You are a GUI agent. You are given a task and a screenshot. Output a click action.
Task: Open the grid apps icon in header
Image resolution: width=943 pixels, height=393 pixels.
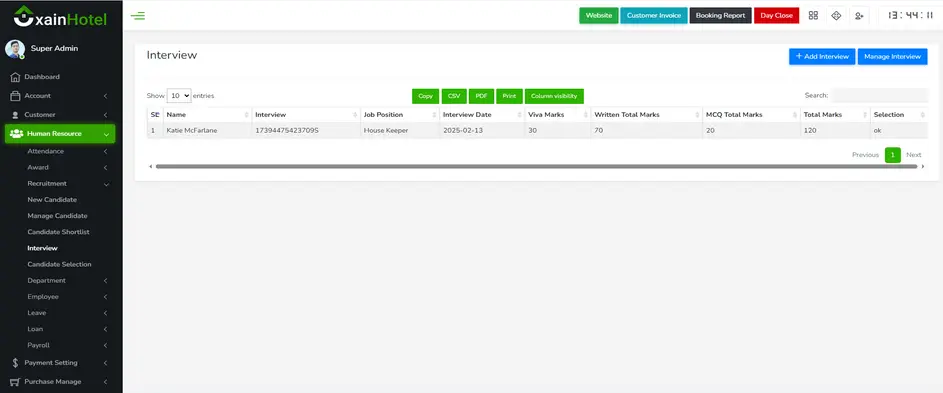tap(813, 16)
